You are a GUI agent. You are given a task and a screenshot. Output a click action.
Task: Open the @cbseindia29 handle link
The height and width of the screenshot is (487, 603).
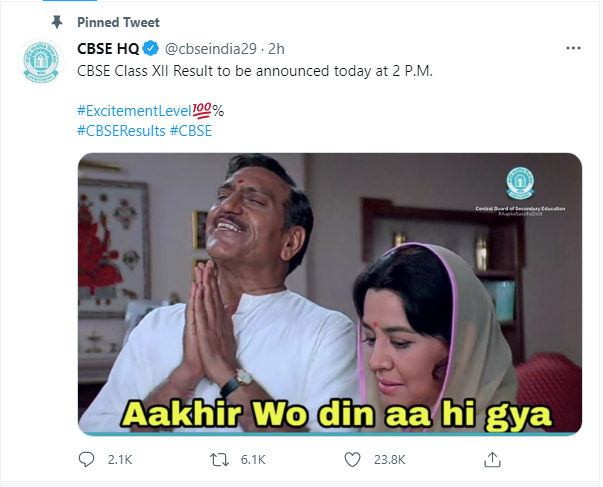(211, 49)
